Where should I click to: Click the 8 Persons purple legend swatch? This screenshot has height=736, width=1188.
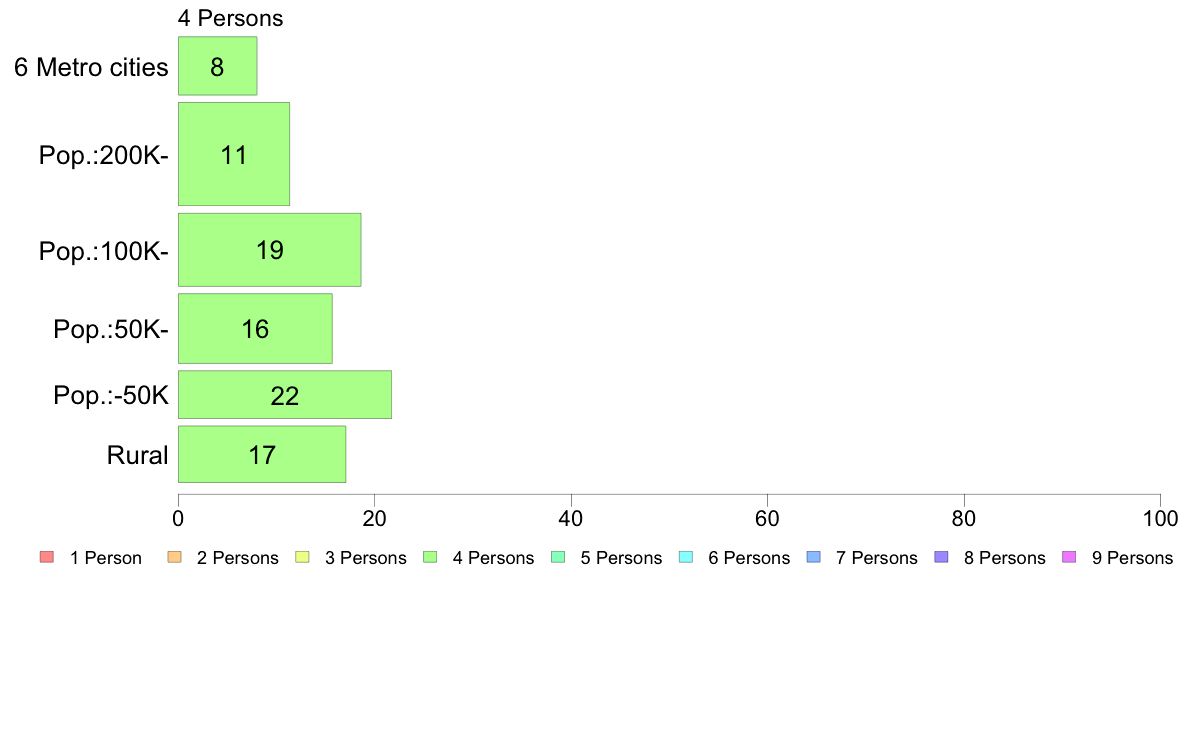[x=941, y=557]
